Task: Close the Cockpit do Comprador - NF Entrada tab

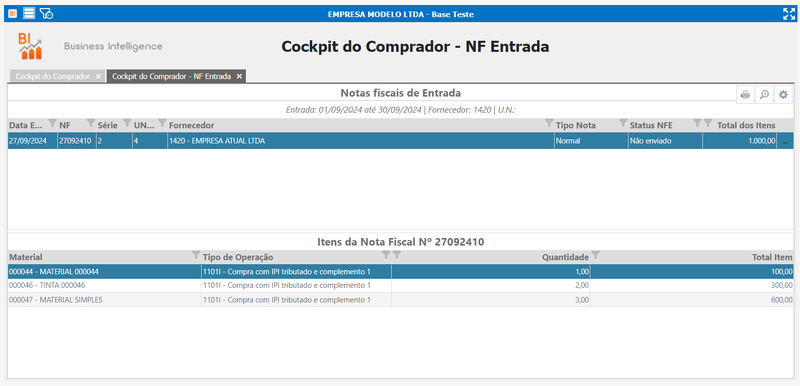Action: click(239, 76)
